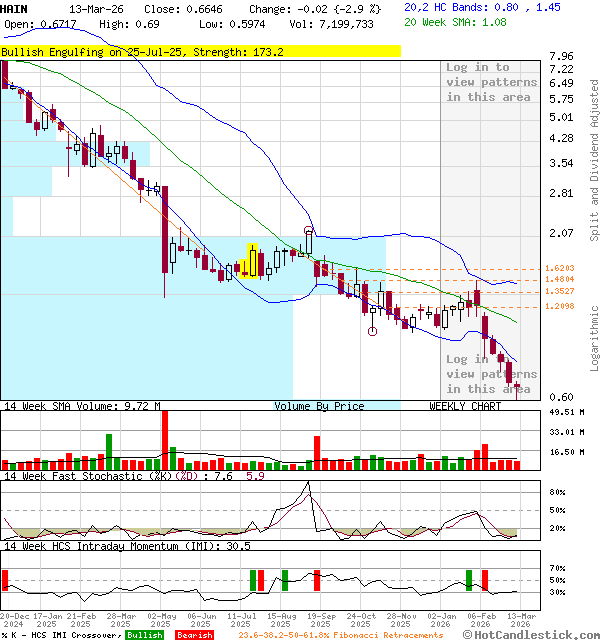
Task: Click the red Bearish legend swatch
Action: click(195, 635)
